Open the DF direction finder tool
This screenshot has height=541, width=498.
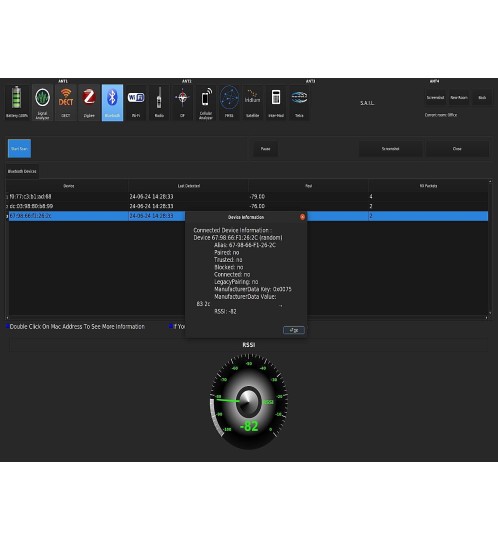pyautogui.click(x=182, y=102)
